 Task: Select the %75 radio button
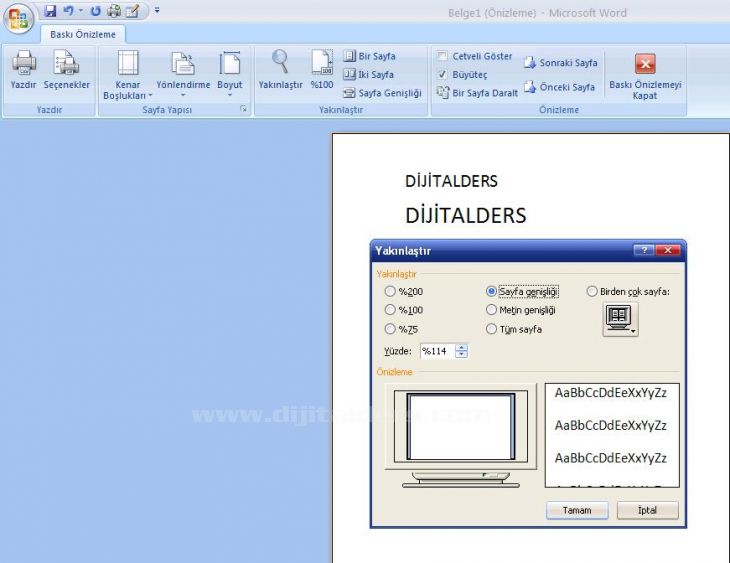(x=390, y=329)
